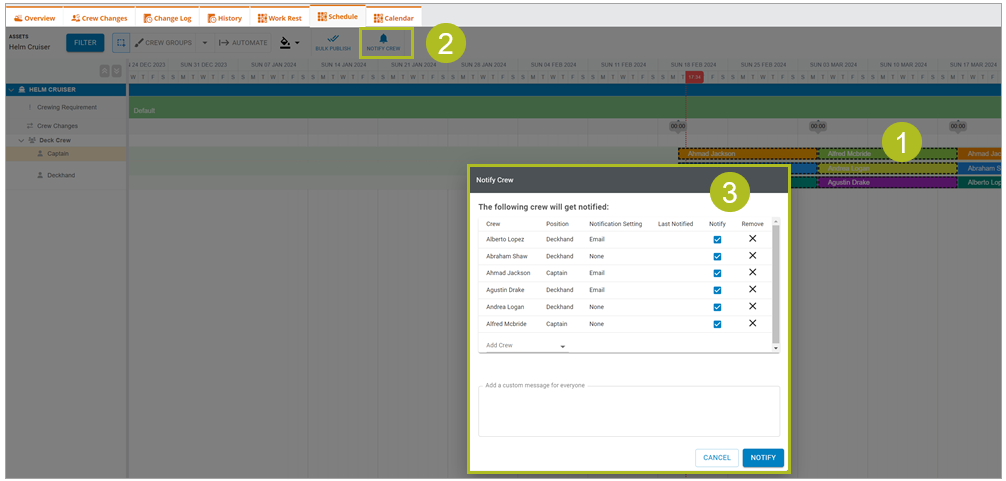Click the Automate toolbar button
This screenshot has height=481, width=1006.
click(x=243, y=43)
